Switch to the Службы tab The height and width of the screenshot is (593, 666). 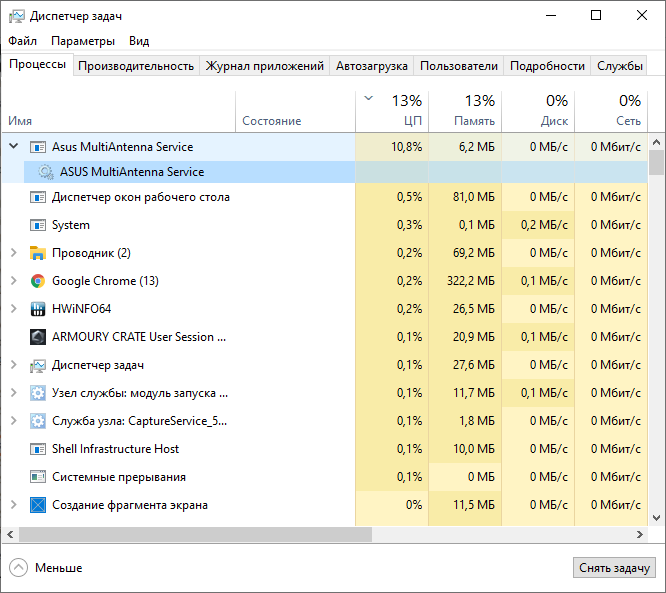coord(619,66)
